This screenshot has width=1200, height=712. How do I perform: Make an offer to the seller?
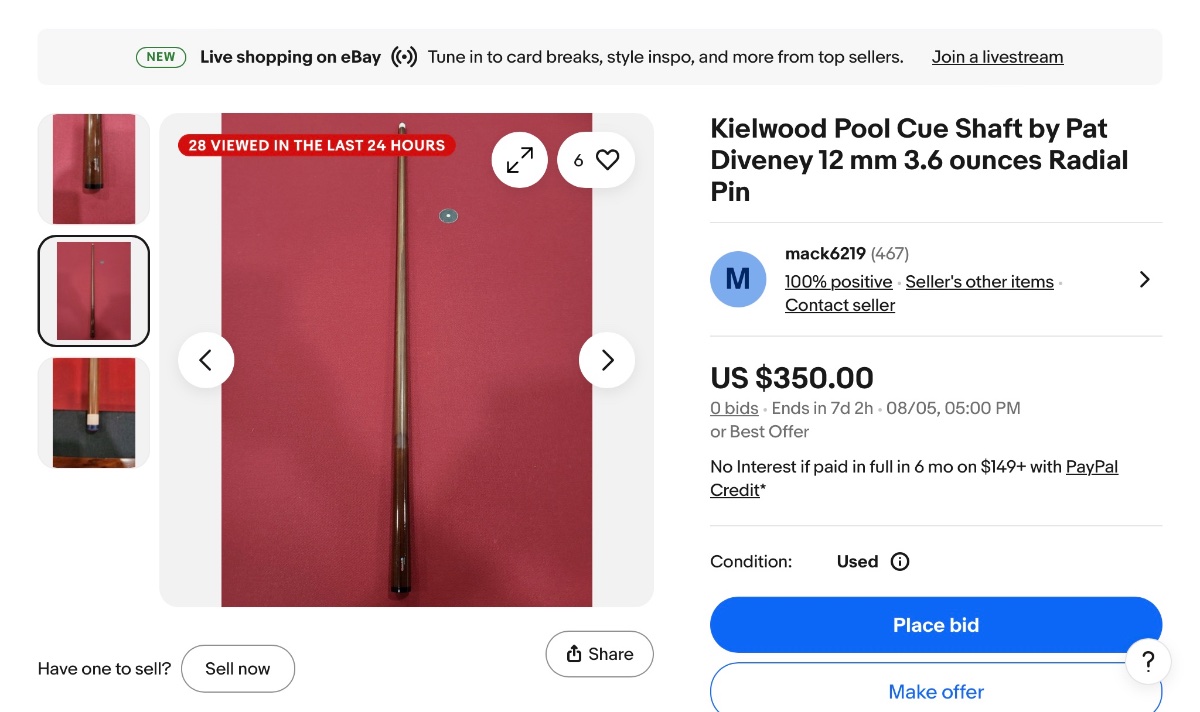935,691
